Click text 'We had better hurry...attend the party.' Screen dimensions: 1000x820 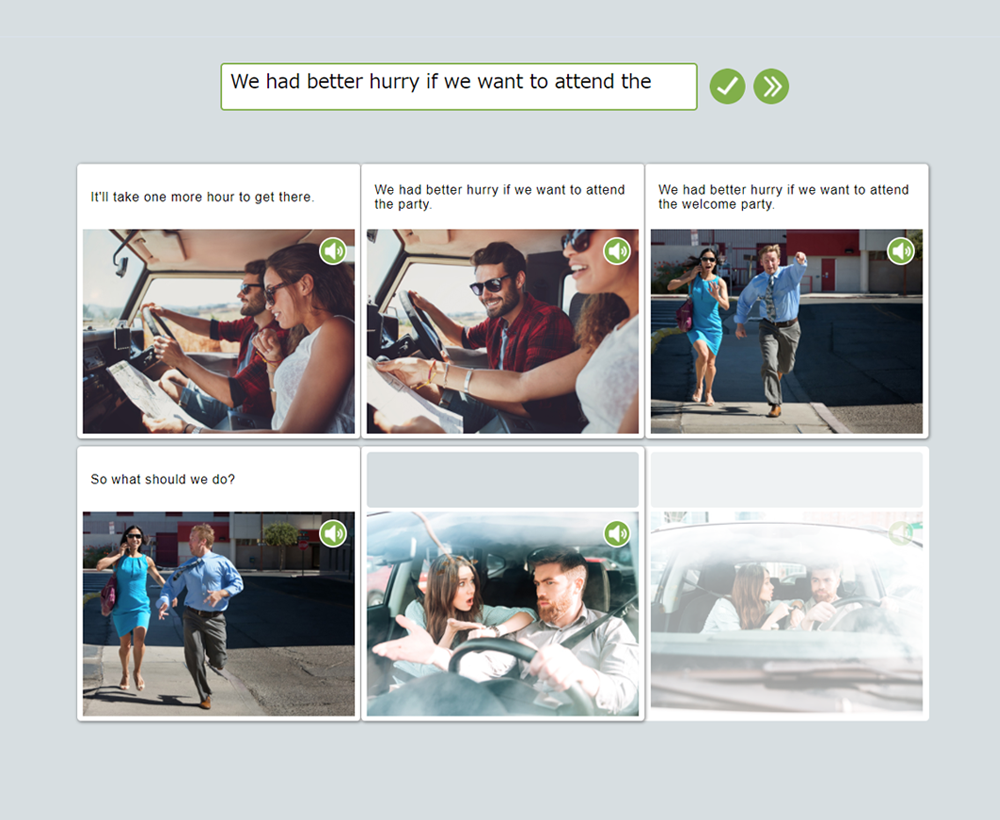tap(499, 197)
